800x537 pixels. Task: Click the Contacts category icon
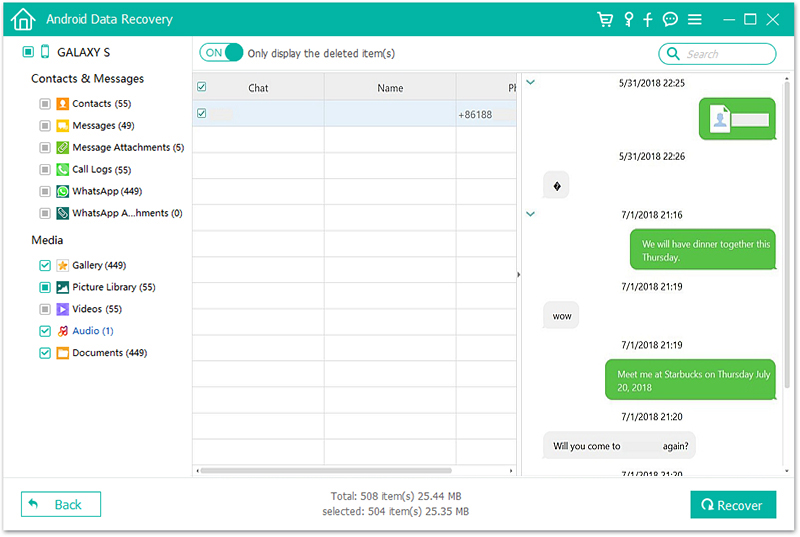[62, 104]
